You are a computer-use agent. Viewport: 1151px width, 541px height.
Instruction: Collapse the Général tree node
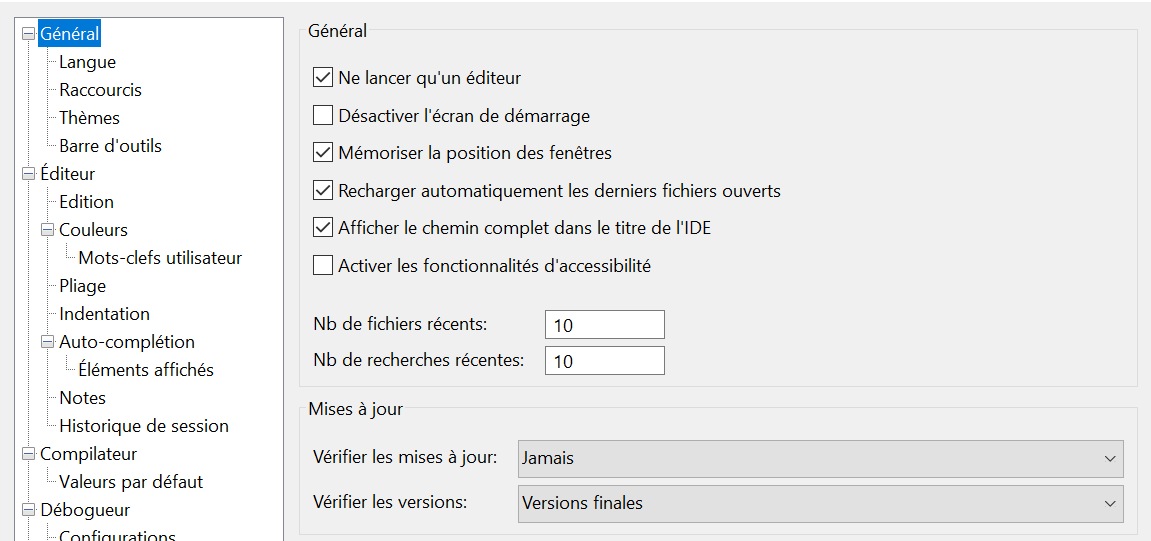[29, 34]
